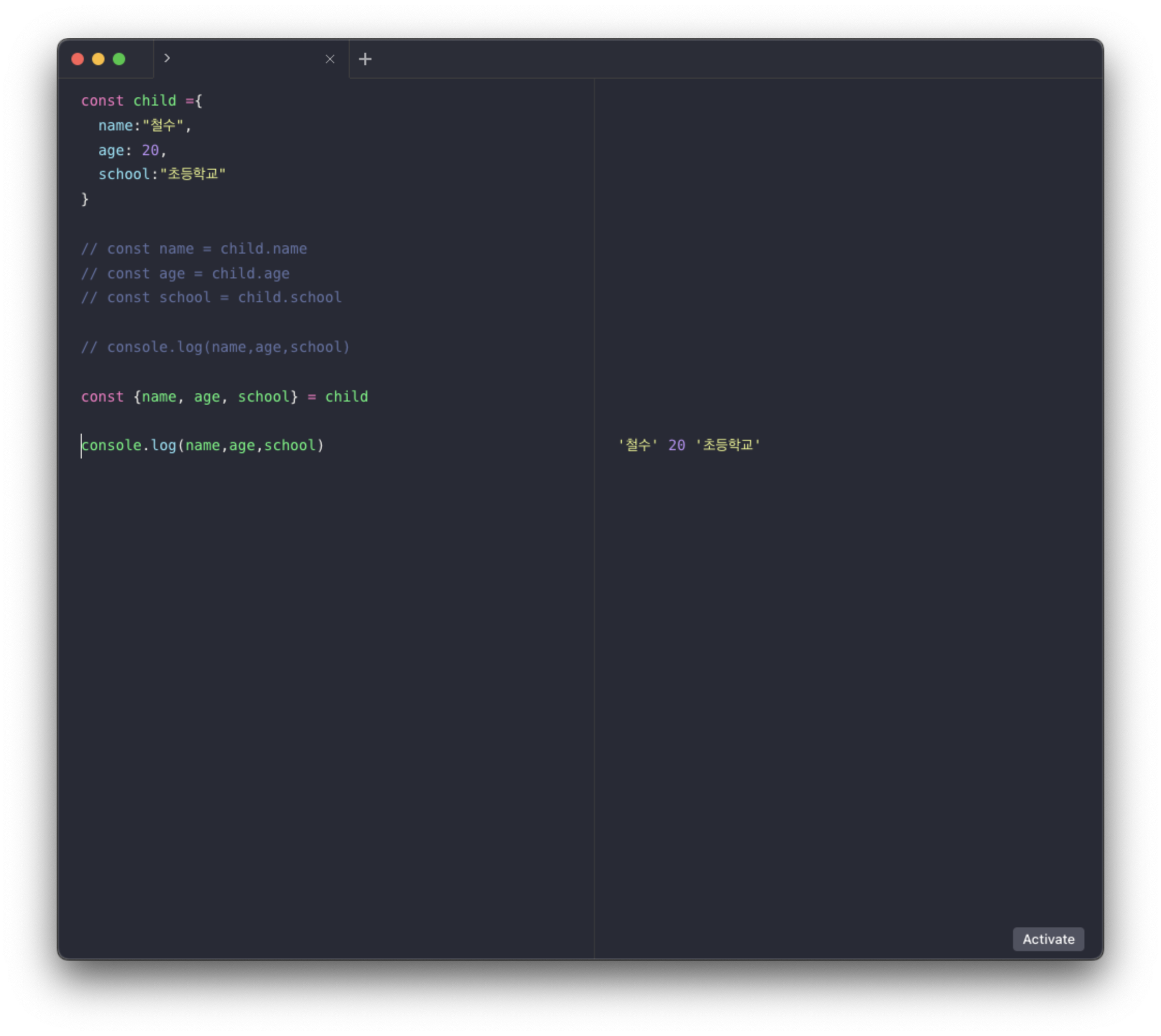Click the school:"초등학교" property line
This screenshot has width=1161, height=1036.
(x=161, y=174)
